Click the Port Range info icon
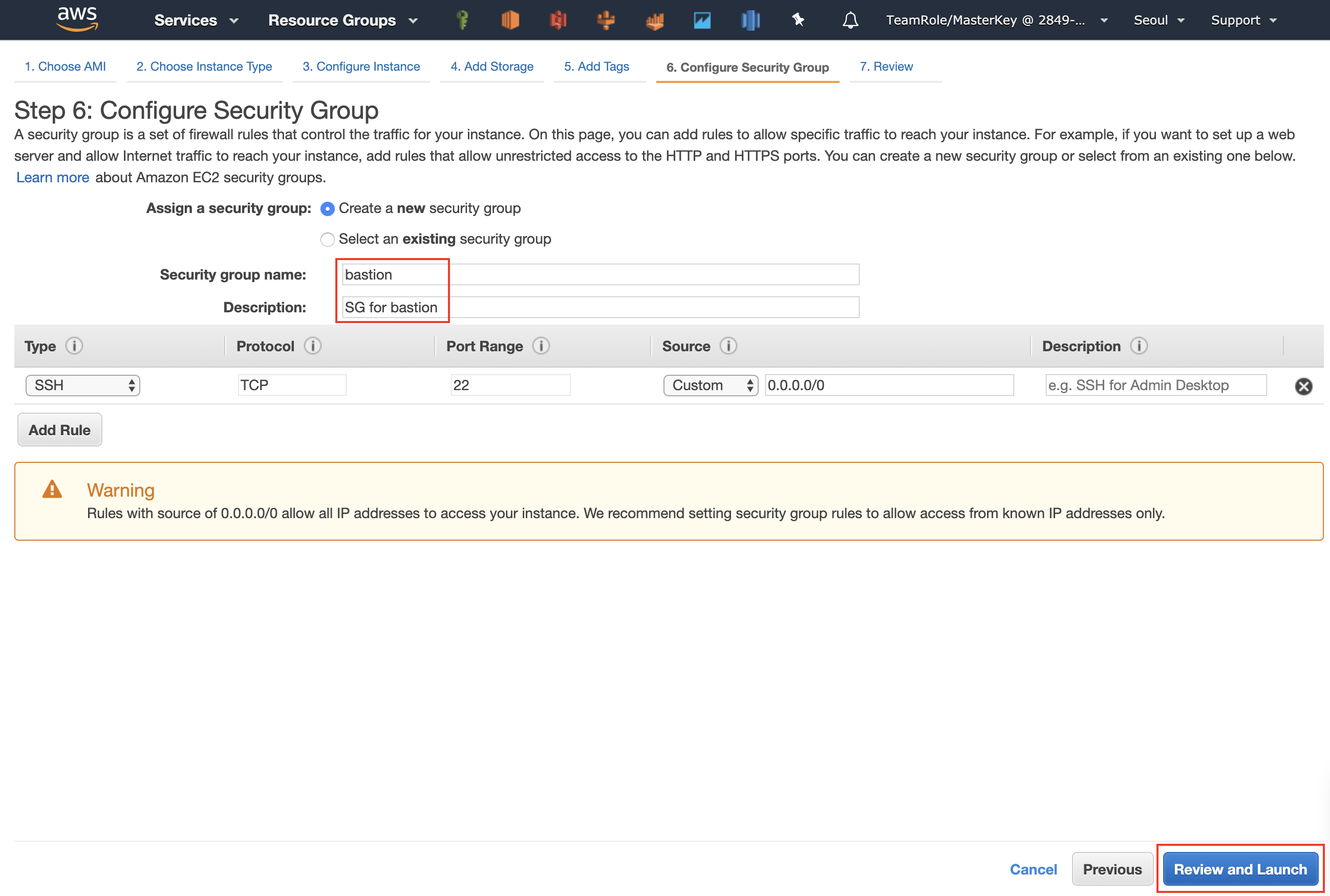The height and width of the screenshot is (896, 1330). point(541,346)
